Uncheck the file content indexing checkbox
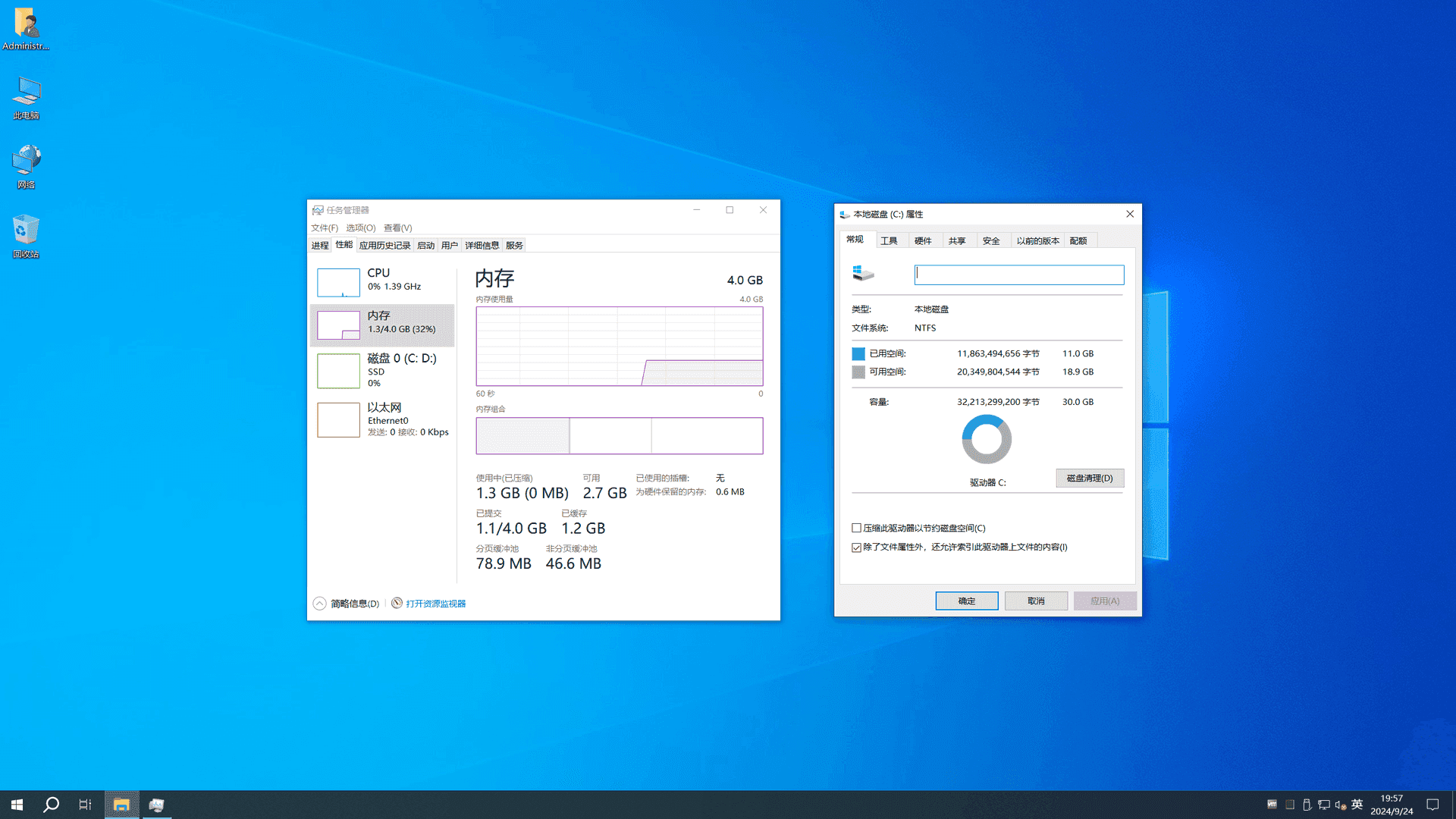 pos(856,547)
